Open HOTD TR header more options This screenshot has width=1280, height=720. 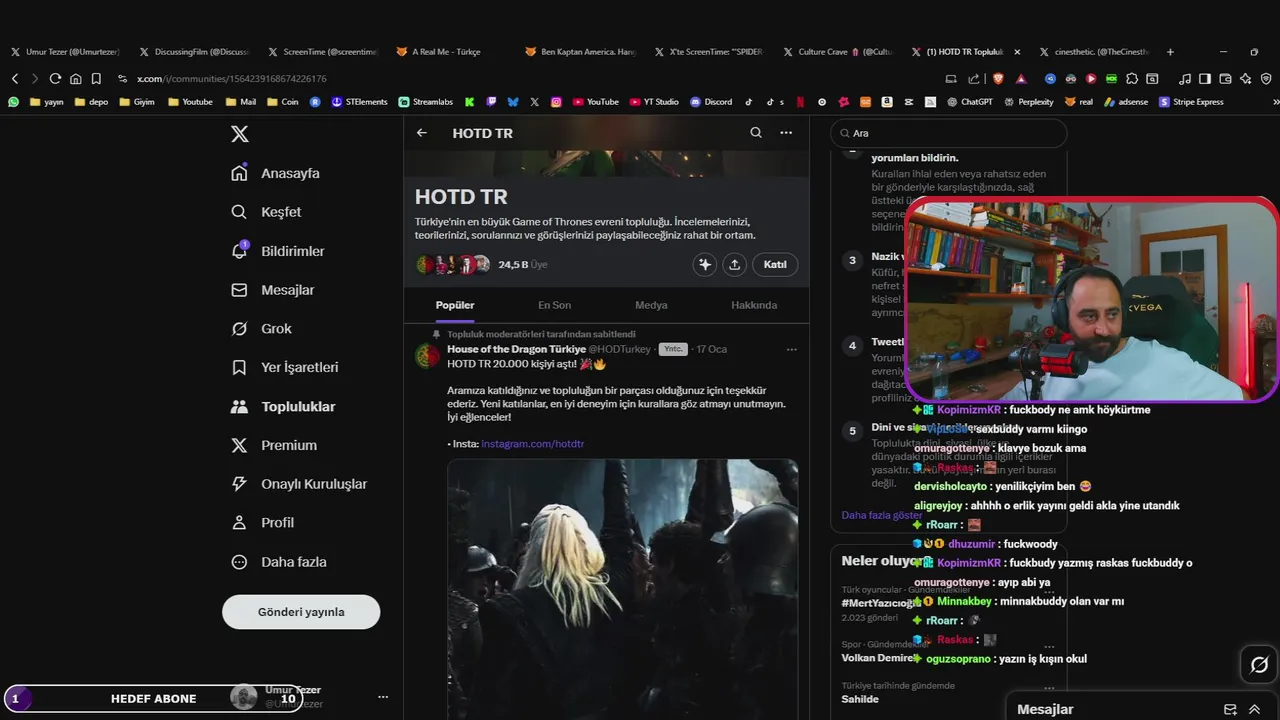[786, 133]
